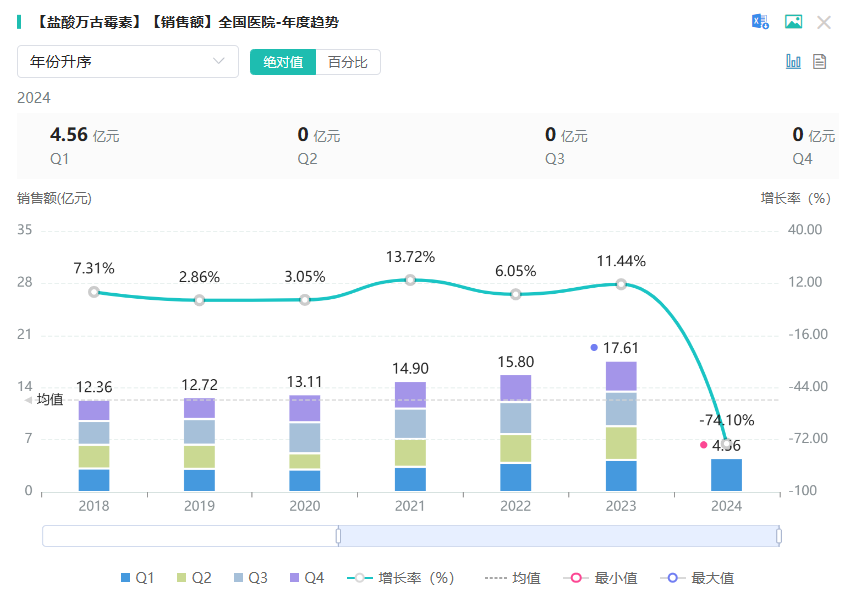Toggle 均值 line in legend
This screenshot has width=852, height=601.
512,578
